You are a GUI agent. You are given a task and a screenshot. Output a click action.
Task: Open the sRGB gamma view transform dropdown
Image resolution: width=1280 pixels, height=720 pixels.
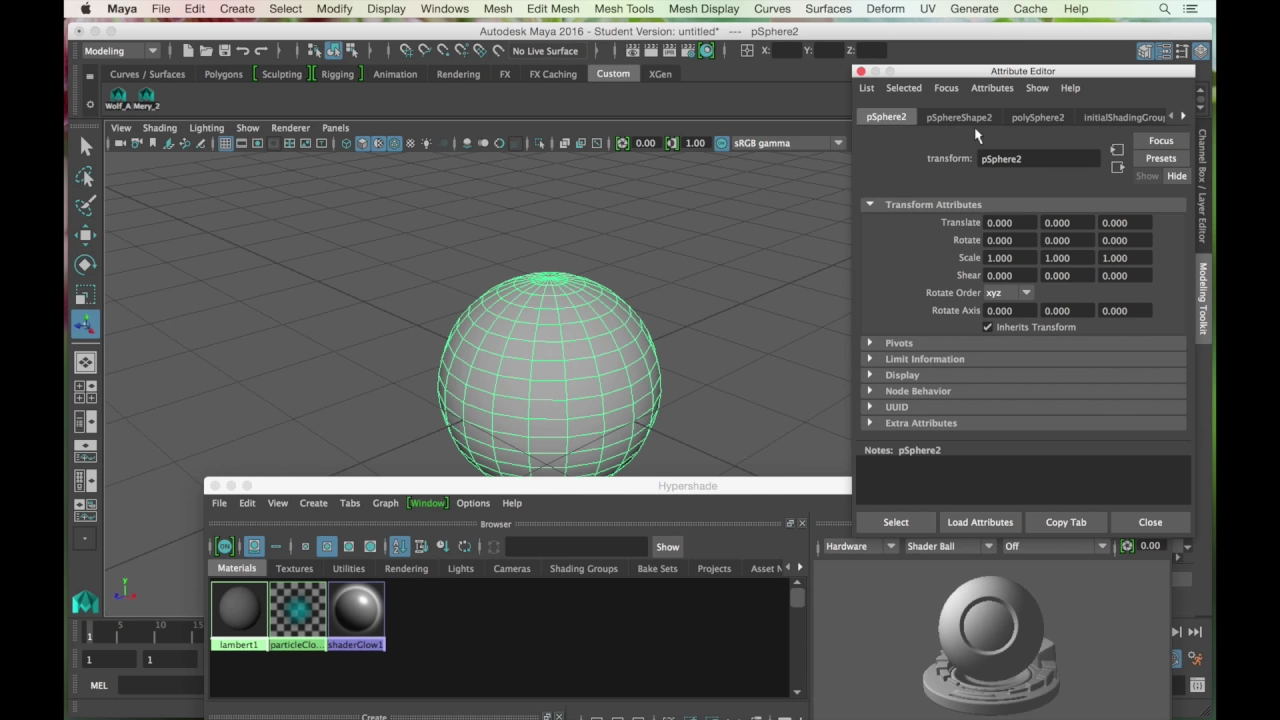[787, 144]
